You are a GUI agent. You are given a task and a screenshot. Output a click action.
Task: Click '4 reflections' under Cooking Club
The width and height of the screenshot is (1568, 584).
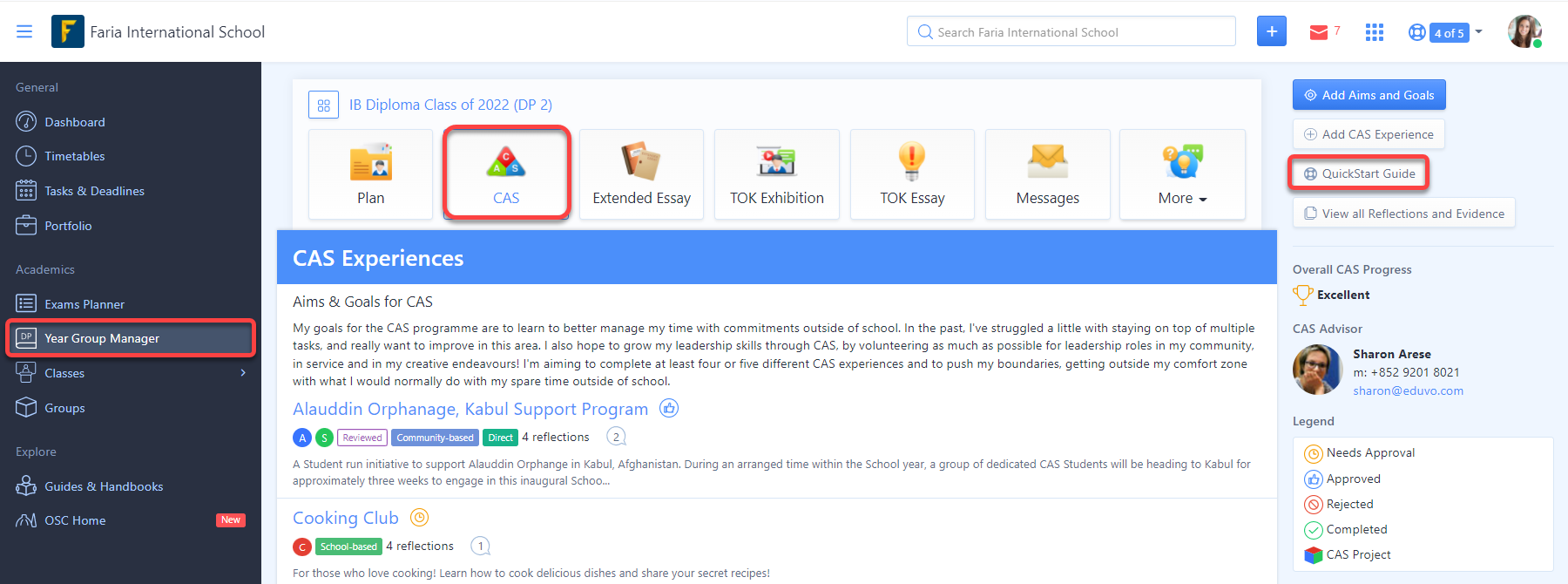(x=420, y=547)
